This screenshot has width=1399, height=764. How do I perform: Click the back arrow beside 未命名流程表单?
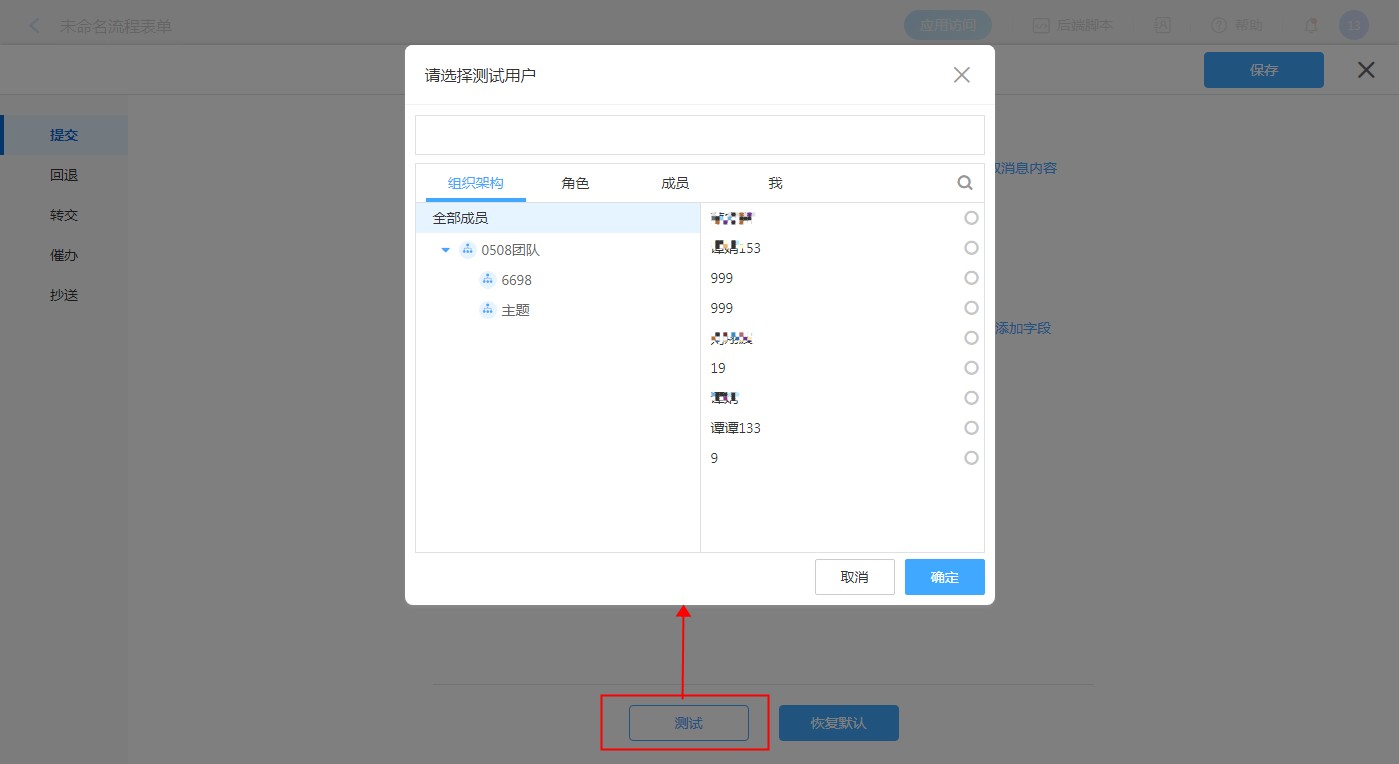[x=35, y=26]
